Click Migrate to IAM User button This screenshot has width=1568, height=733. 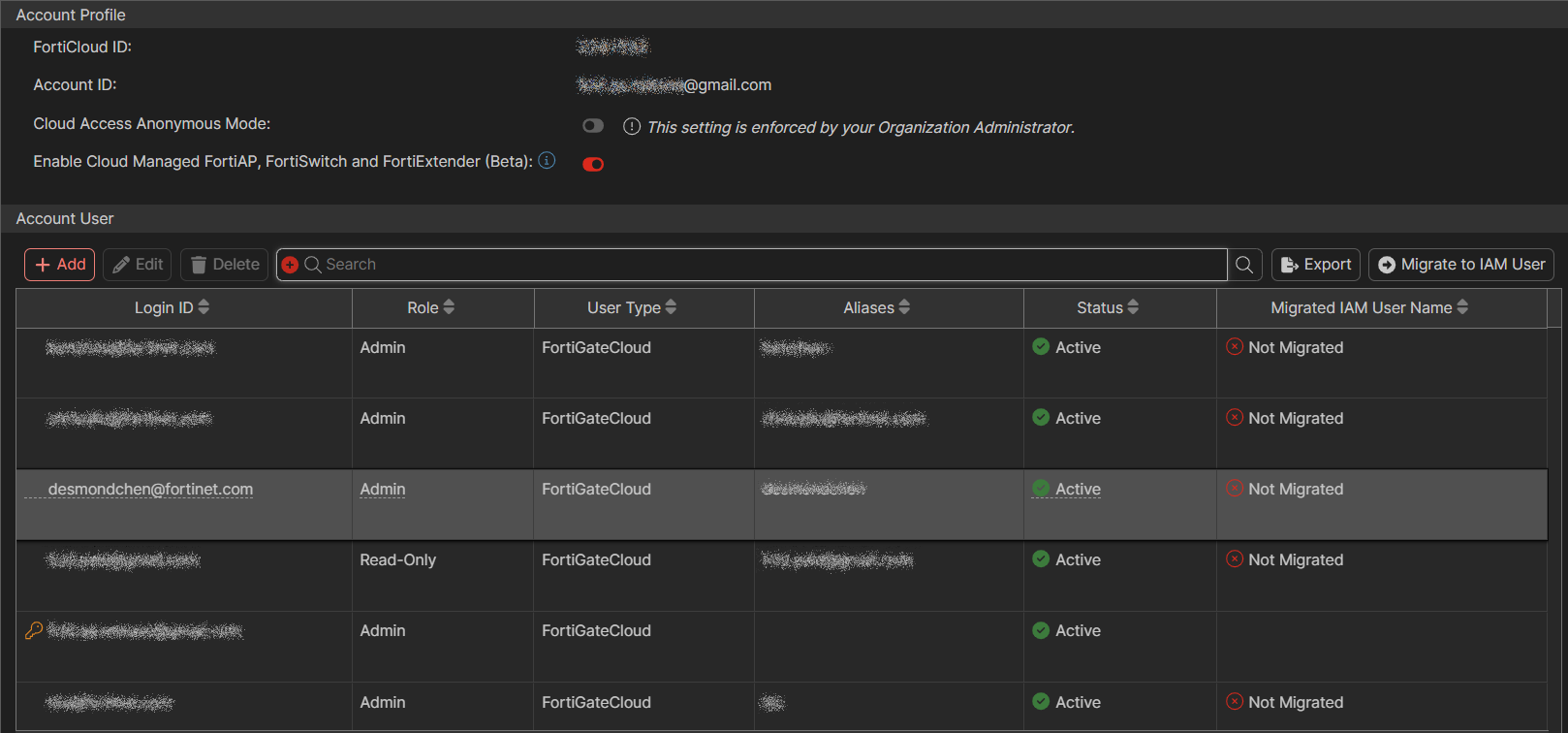click(x=1460, y=265)
